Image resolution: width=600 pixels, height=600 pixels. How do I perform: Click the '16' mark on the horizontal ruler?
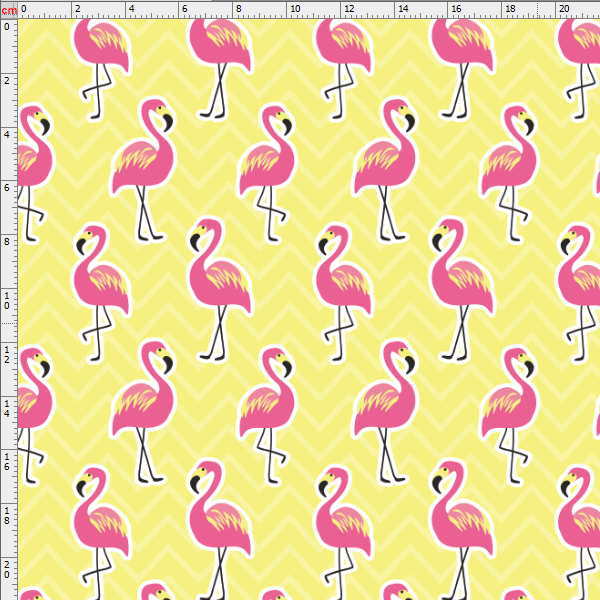(x=456, y=8)
